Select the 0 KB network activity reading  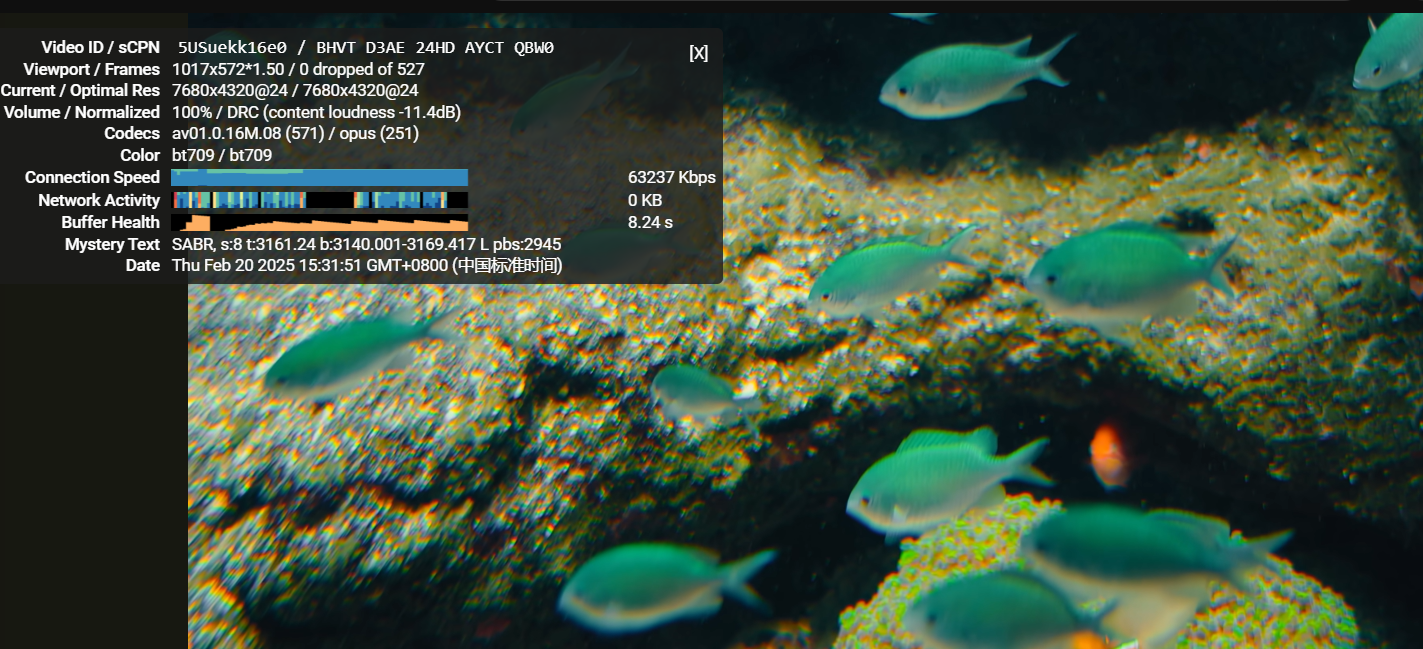[645, 200]
